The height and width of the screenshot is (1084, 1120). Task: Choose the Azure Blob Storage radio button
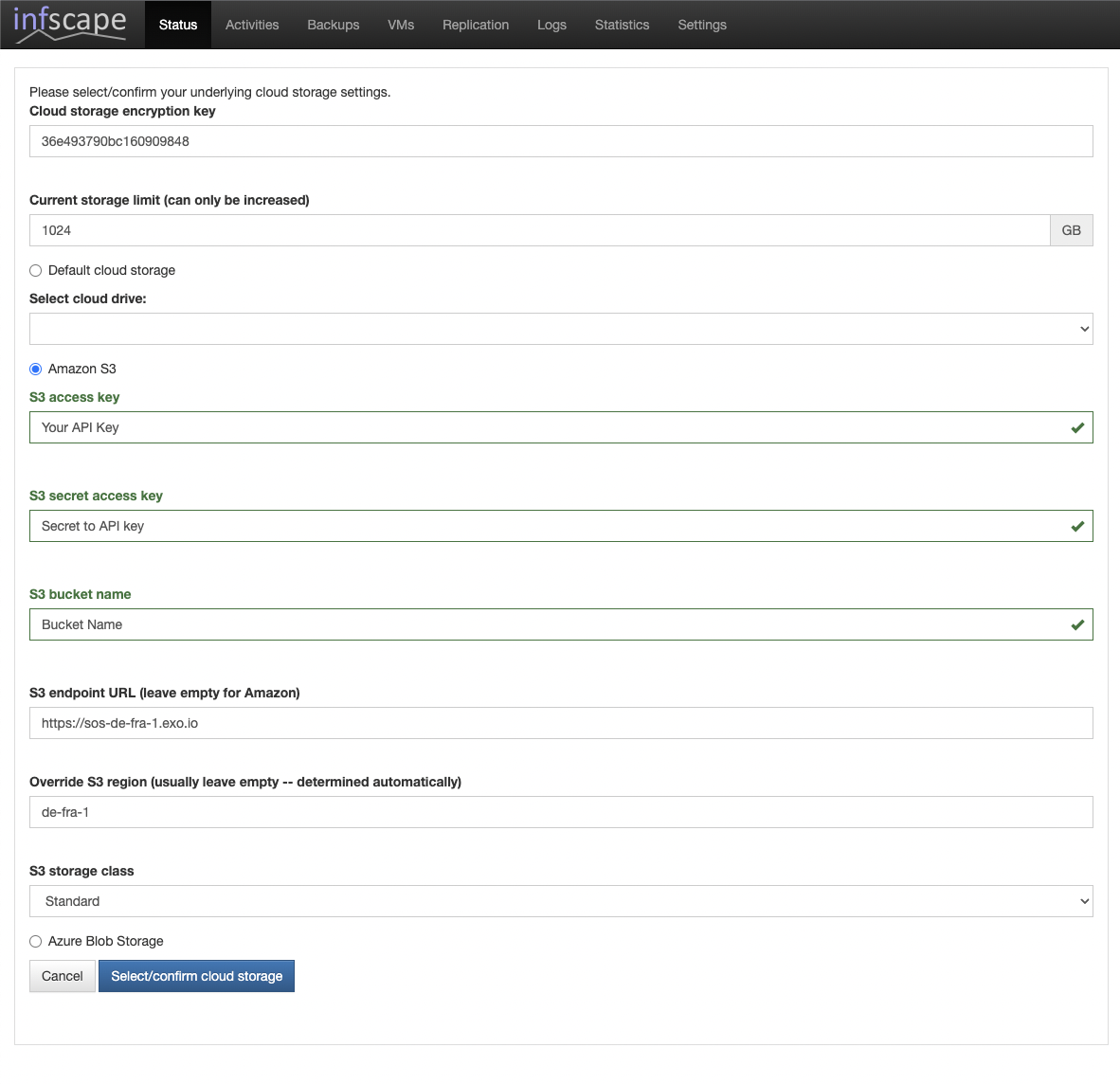pyautogui.click(x=36, y=941)
